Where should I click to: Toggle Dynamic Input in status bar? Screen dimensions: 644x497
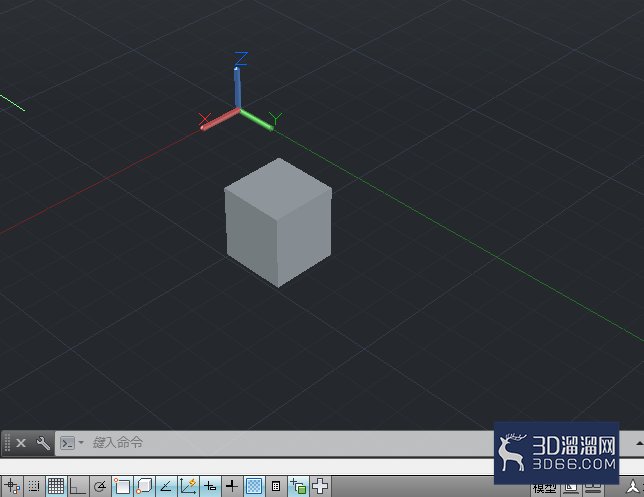[x=210, y=487]
